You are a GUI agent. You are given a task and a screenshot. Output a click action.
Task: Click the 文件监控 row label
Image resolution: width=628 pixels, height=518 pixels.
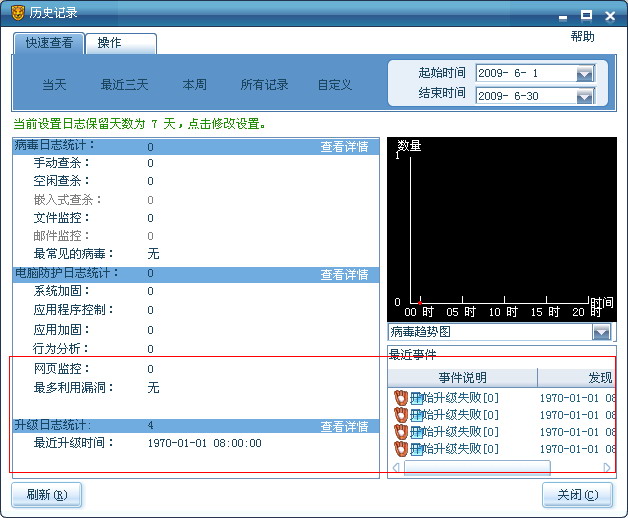[x=61, y=218]
